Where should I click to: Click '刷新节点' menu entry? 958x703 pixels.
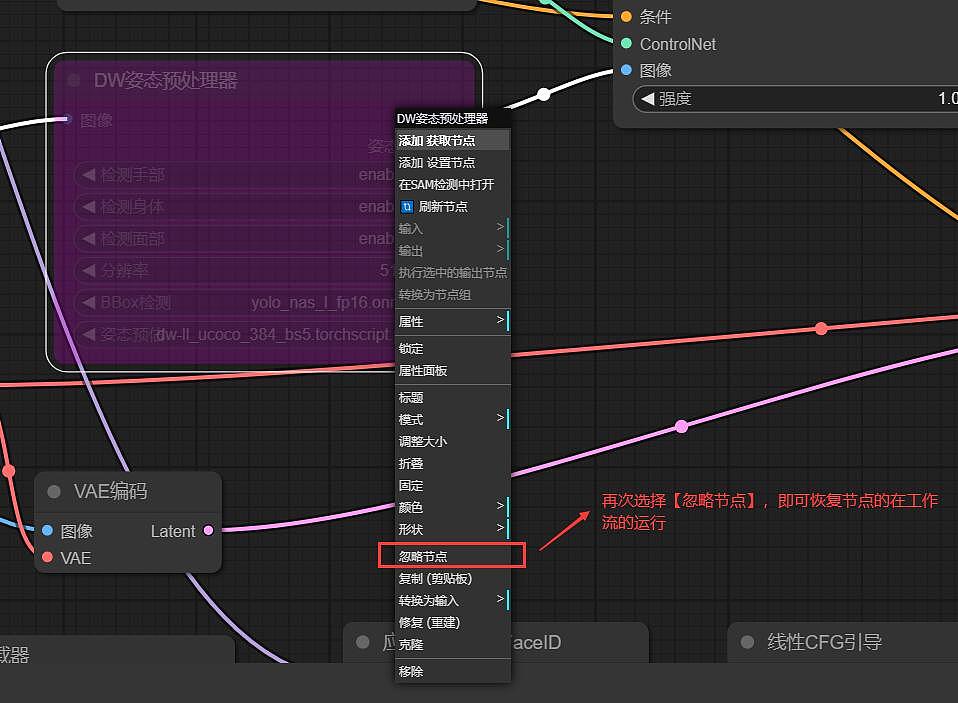point(452,206)
